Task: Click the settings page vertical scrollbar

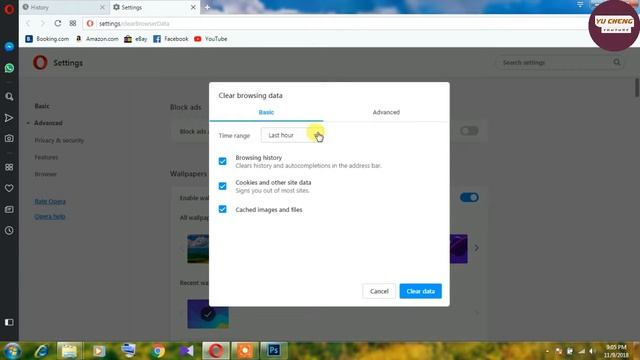Action: [x=637, y=88]
